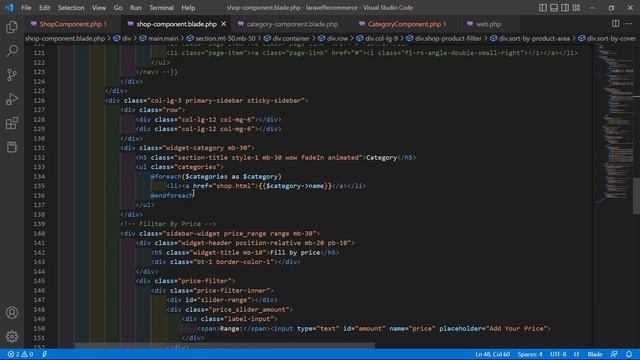This screenshot has height=360, width=640.
Task: Select div.shop-product-fillter breadcrumb
Action: pos(448,38)
